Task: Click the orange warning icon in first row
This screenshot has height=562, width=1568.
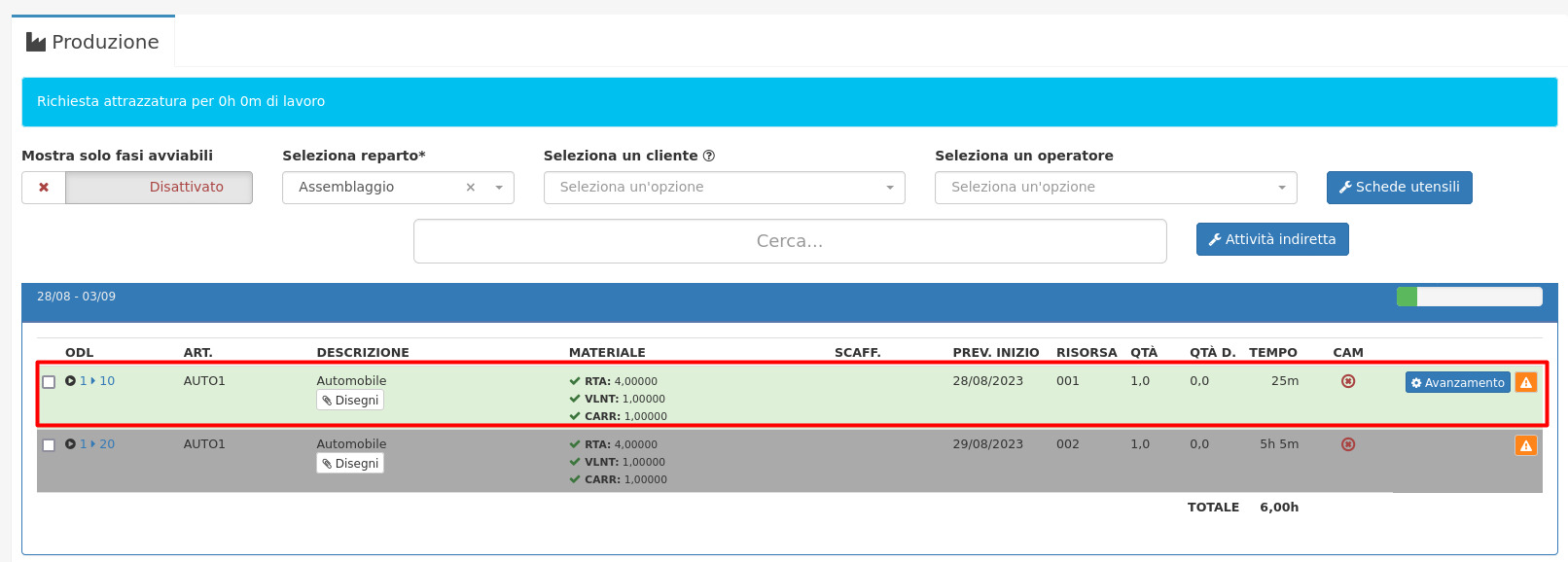Action: click(1526, 382)
